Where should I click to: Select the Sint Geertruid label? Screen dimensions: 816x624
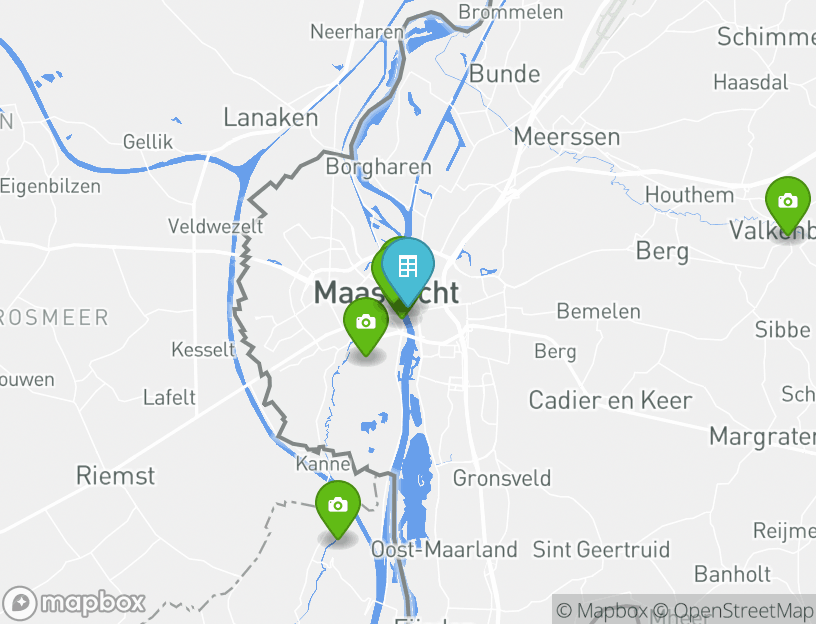click(601, 550)
